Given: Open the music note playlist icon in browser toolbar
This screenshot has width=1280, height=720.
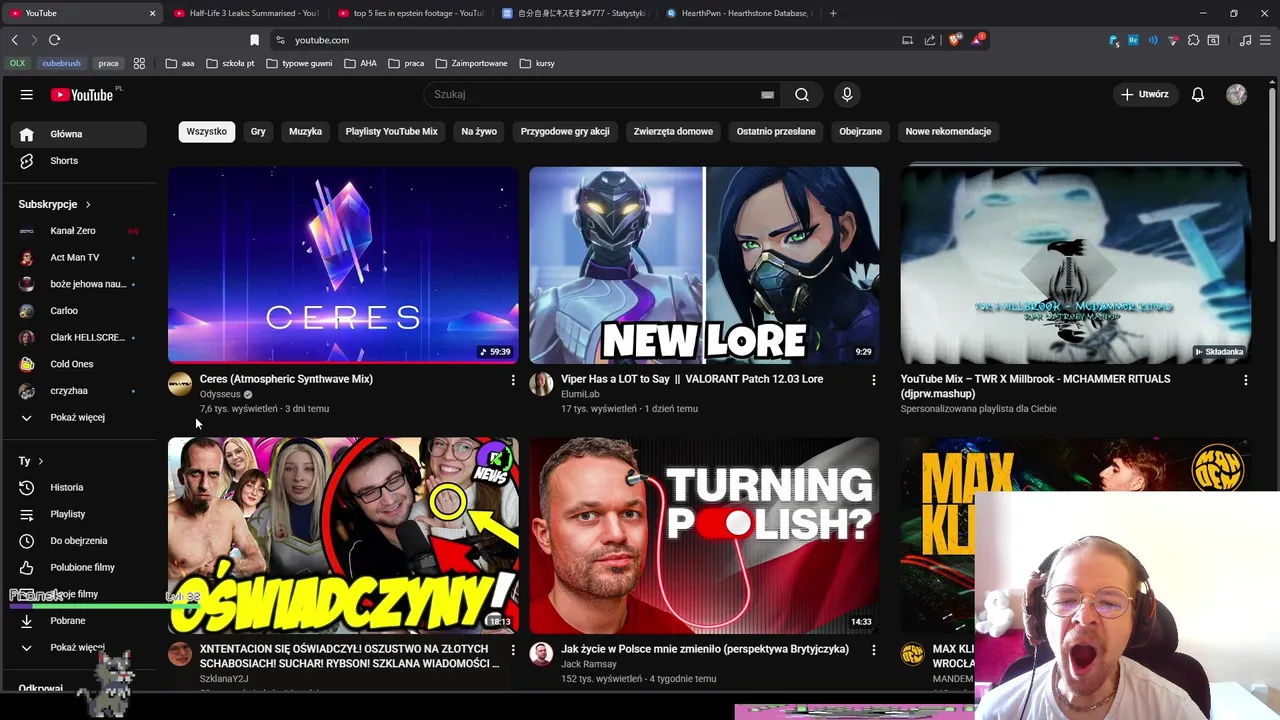Looking at the screenshot, I should point(1245,40).
